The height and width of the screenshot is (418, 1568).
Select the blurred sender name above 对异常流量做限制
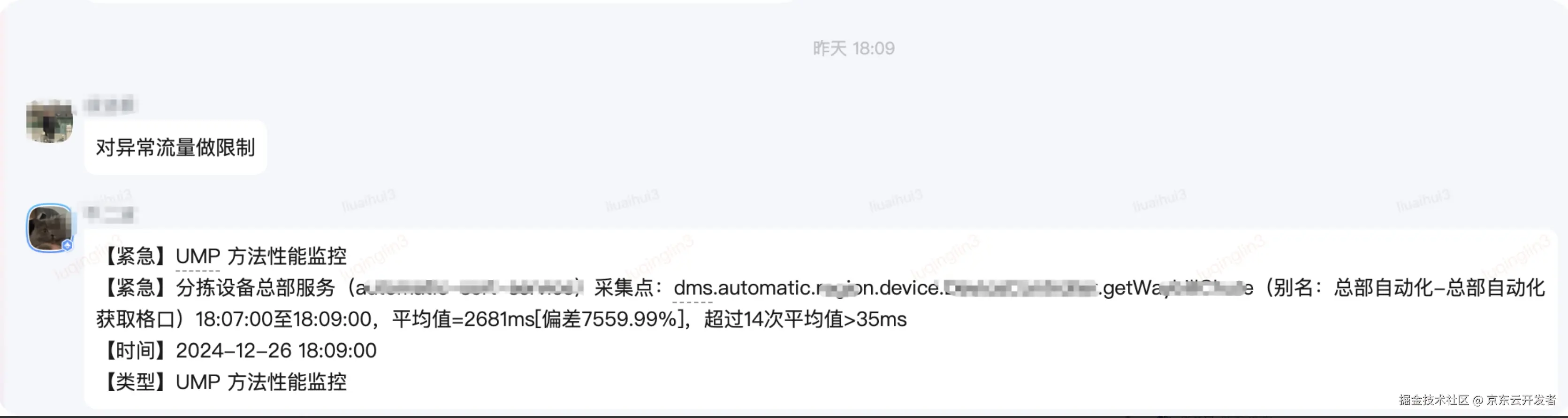(x=110, y=105)
